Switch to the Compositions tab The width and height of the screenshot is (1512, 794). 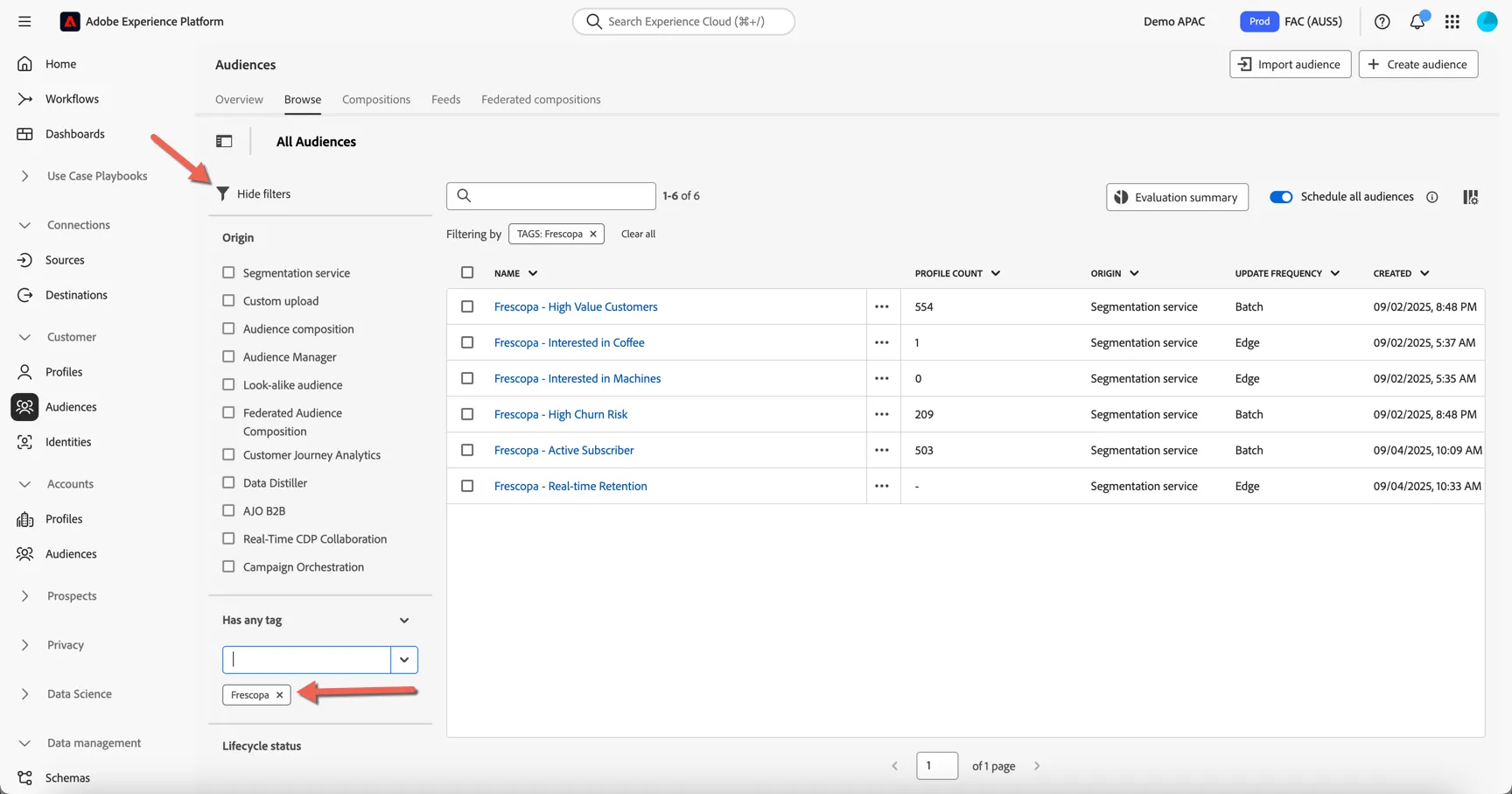pyautogui.click(x=376, y=99)
